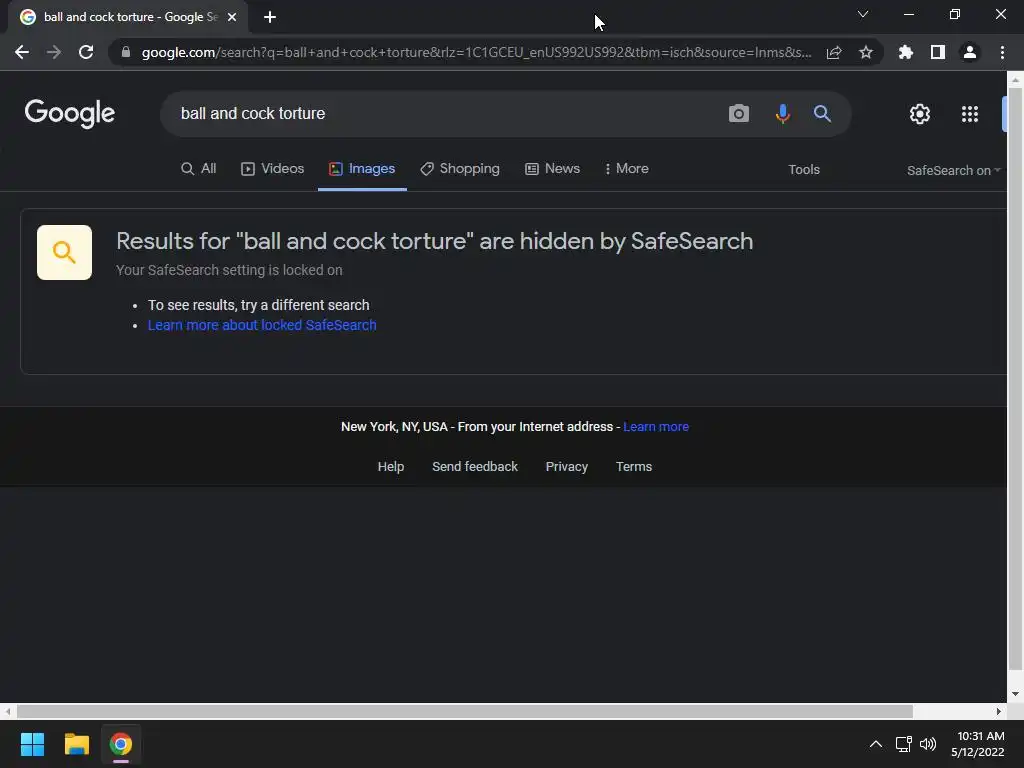Reload the current Google page
Screen dimensions: 1024x768
tap(86, 52)
